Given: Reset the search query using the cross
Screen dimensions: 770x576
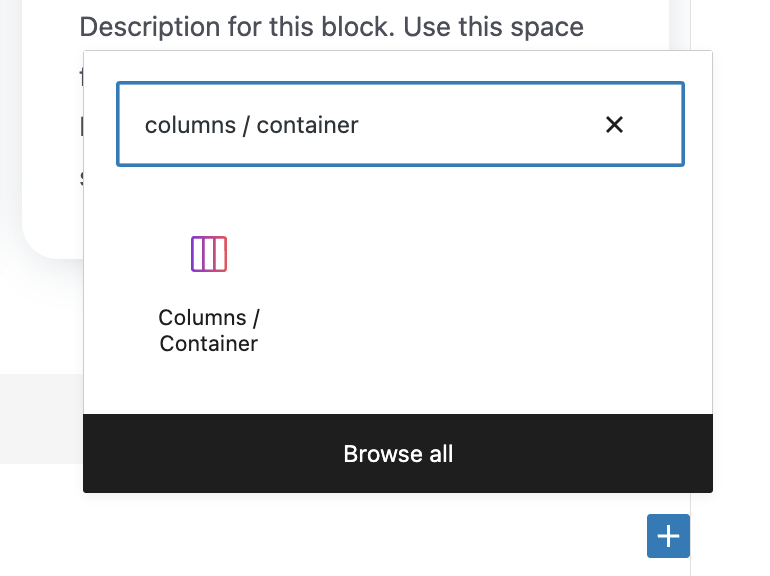Looking at the screenshot, I should tap(614, 125).
